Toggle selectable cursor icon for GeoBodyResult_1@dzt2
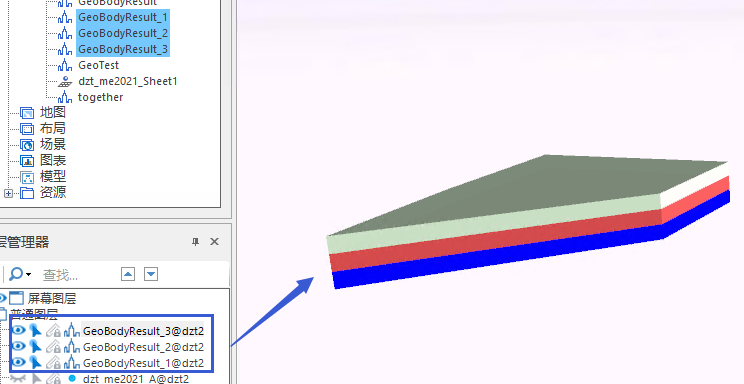Image resolution: width=744 pixels, height=384 pixels. click(x=35, y=363)
